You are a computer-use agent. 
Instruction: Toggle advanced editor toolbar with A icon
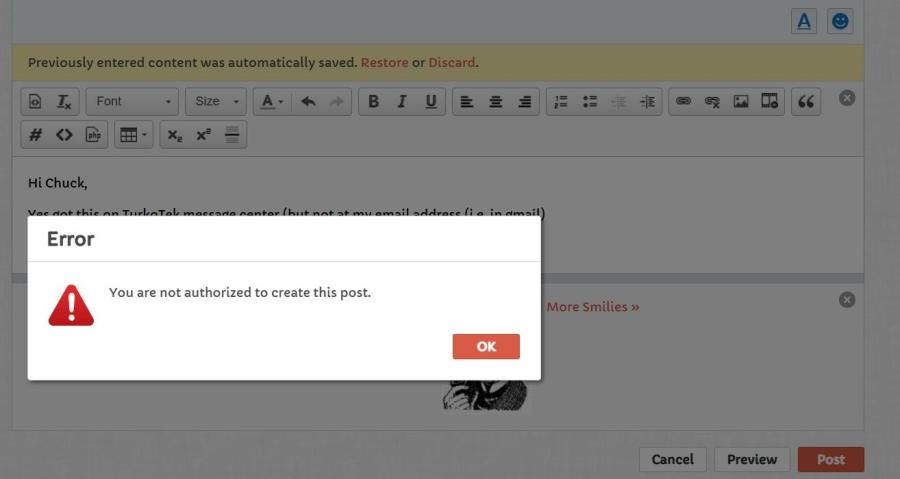click(x=804, y=21)
